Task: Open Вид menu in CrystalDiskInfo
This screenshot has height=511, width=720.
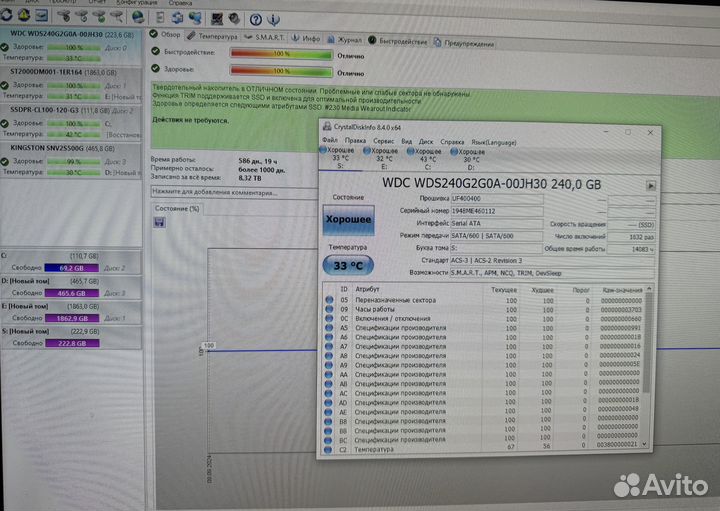Action: (406, 141)
